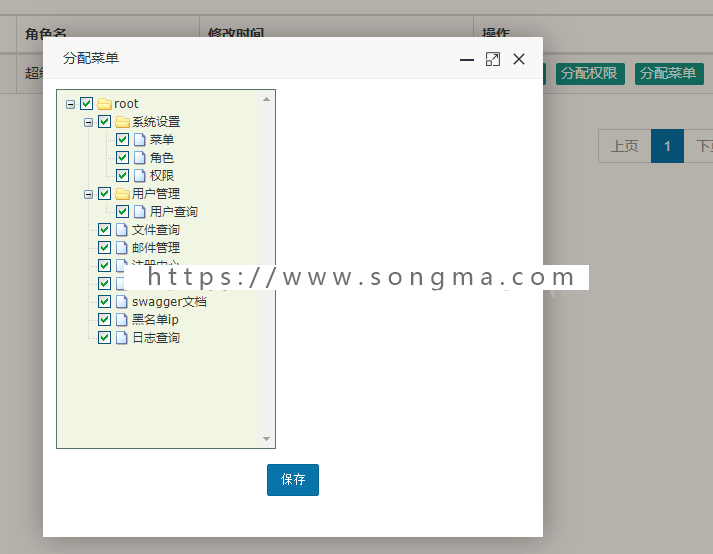Uncheck the swagger文档 checkbox
This screenshot has width=713, height=554.
pyautogui.click(x=105, y=301)
